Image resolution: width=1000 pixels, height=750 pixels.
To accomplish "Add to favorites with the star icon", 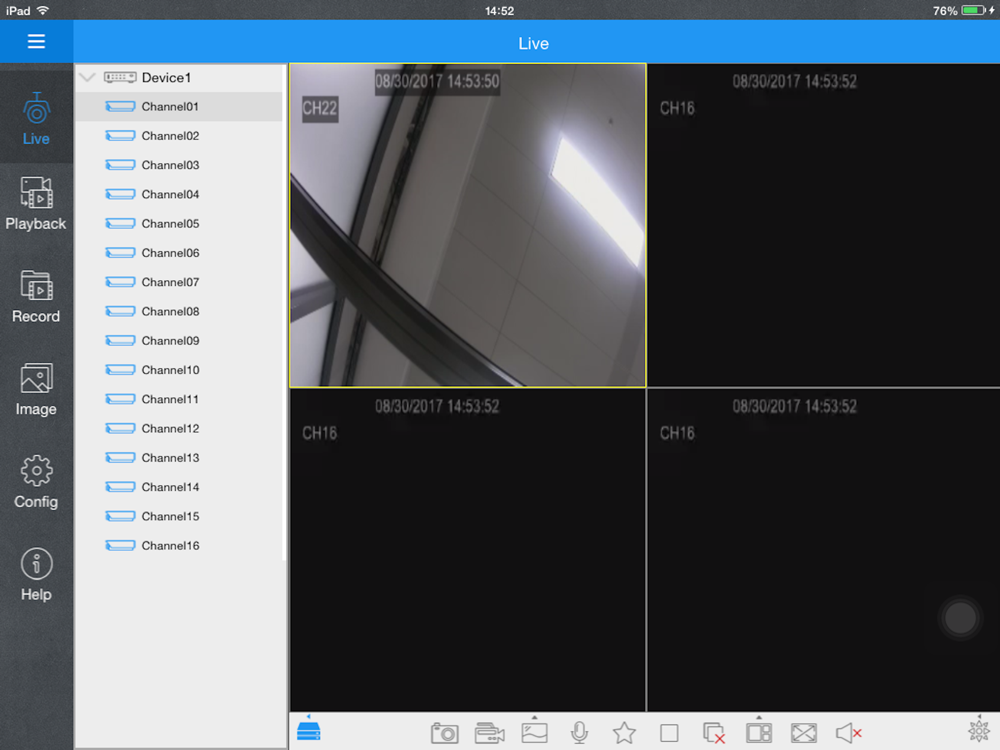I will point(624,733).
